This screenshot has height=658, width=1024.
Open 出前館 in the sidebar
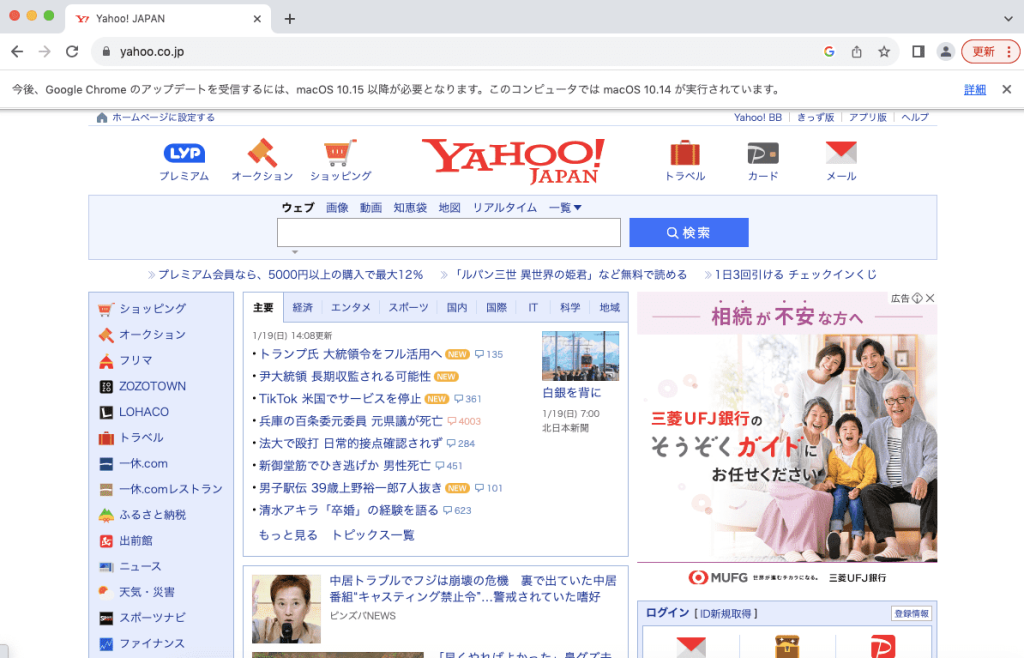(x=135, y=540)
